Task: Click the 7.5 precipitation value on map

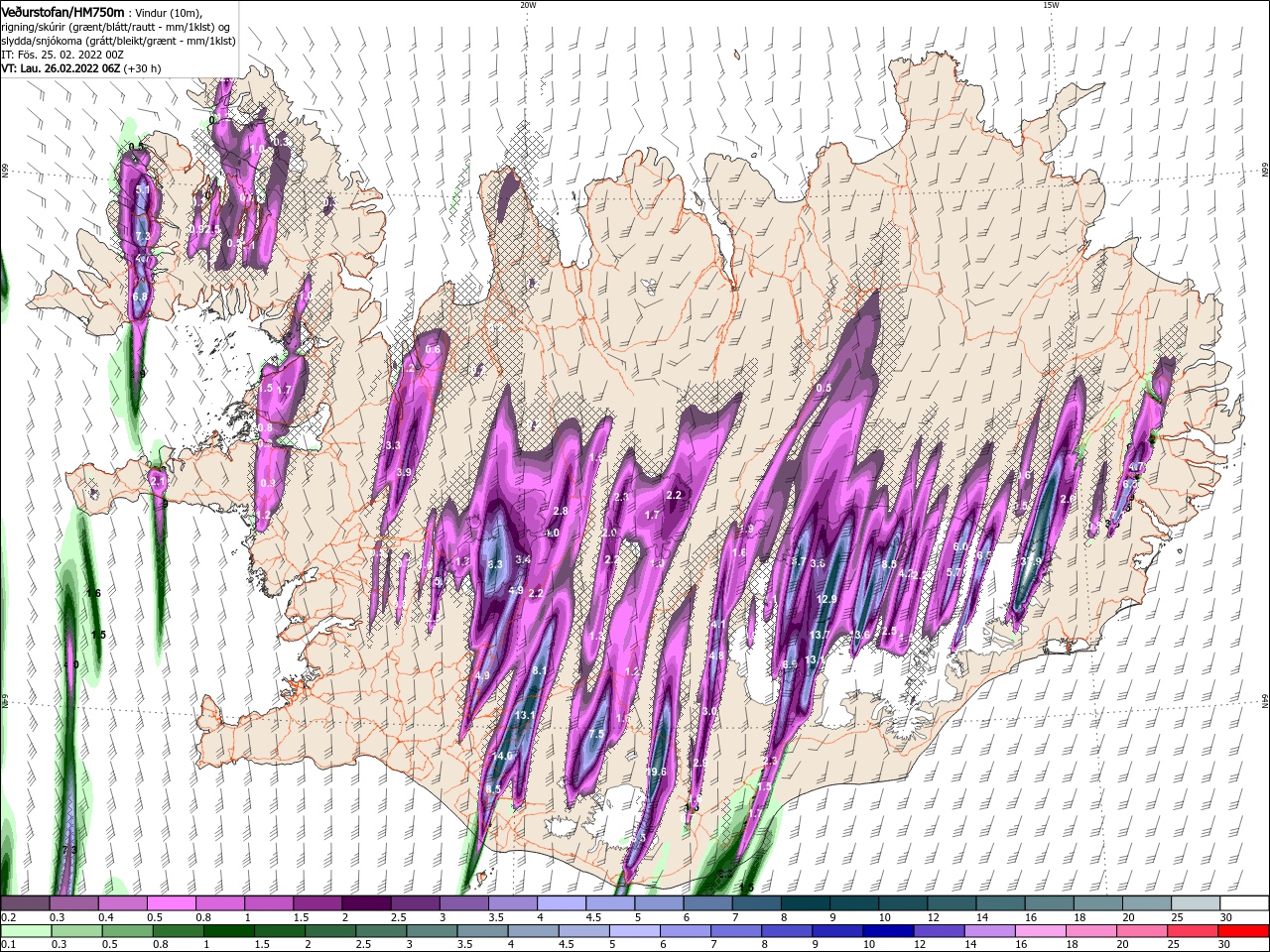Action: 596,734
